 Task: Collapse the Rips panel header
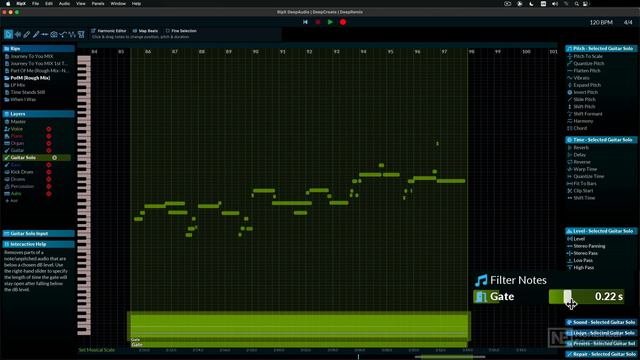(38, 49)
